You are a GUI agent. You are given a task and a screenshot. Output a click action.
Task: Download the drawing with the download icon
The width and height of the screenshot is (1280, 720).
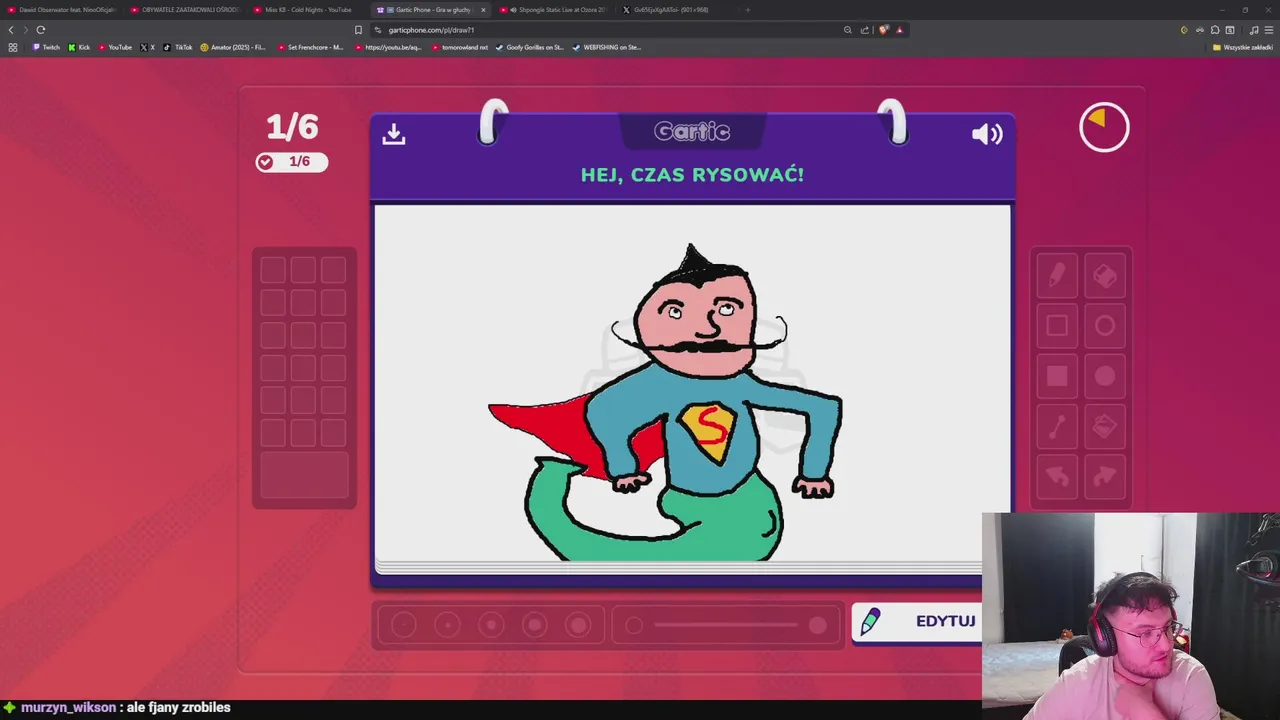click(x=393, y=133)
